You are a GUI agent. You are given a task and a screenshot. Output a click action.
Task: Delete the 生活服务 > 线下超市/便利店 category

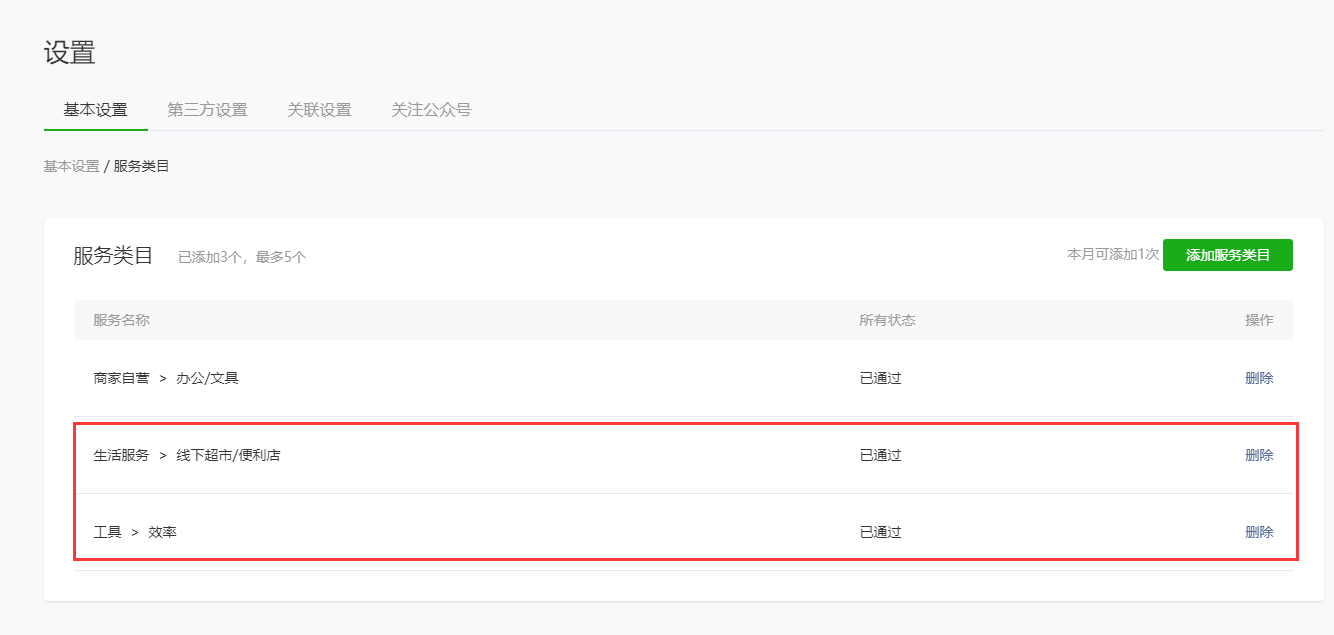[1258, 455]
